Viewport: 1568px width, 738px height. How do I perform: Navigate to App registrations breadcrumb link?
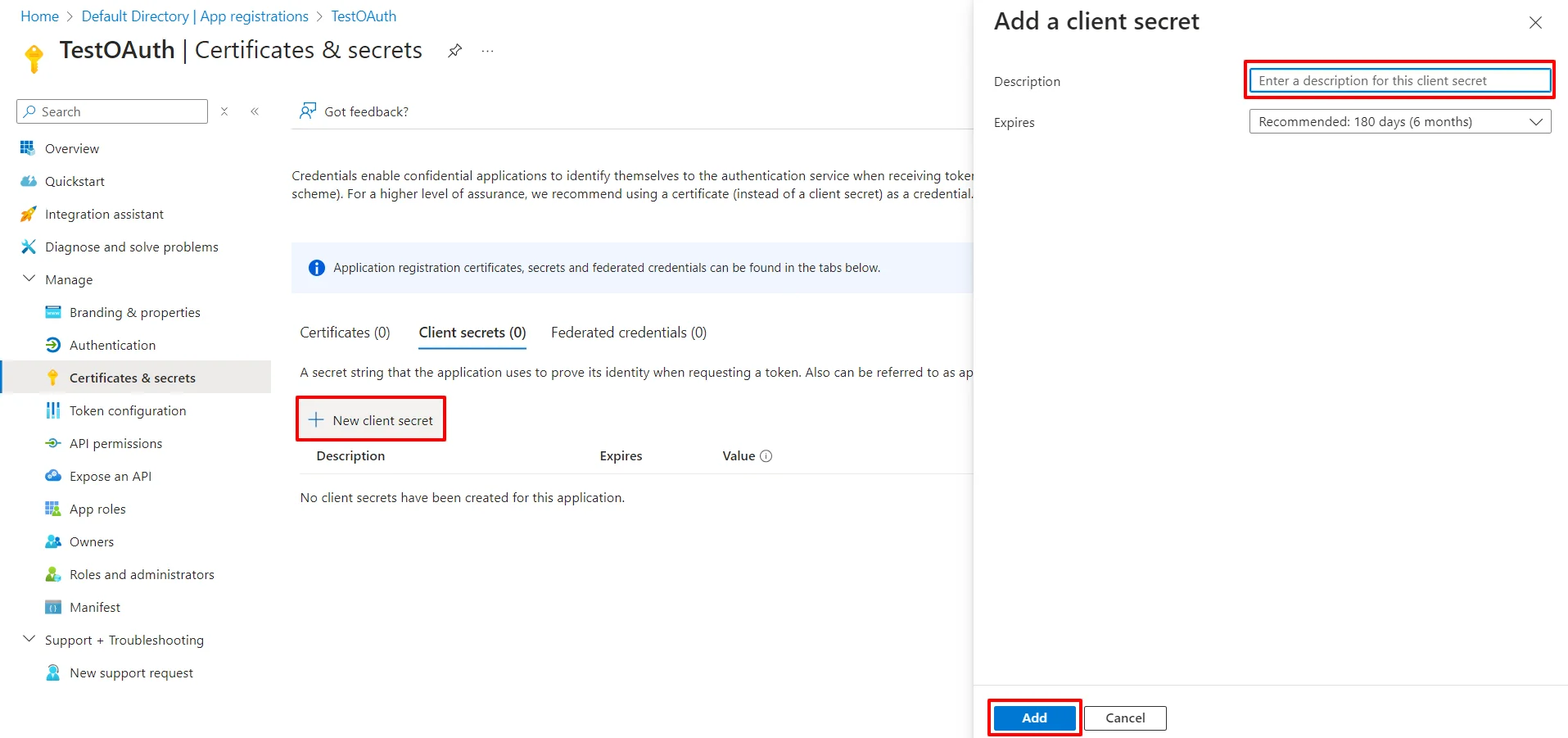point(252,16)
